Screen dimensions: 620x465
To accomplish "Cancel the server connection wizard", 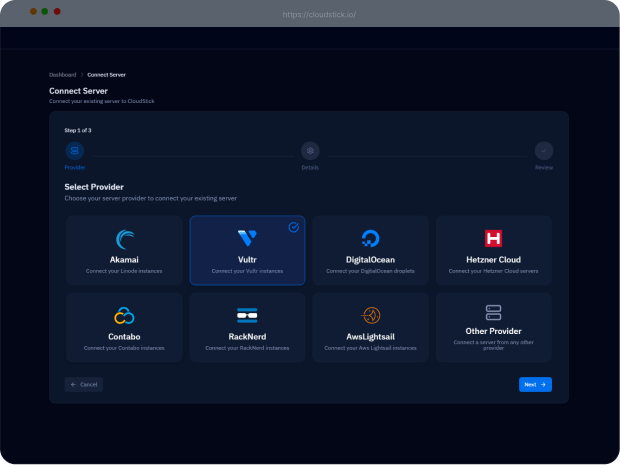I will (x=84, y=384).
